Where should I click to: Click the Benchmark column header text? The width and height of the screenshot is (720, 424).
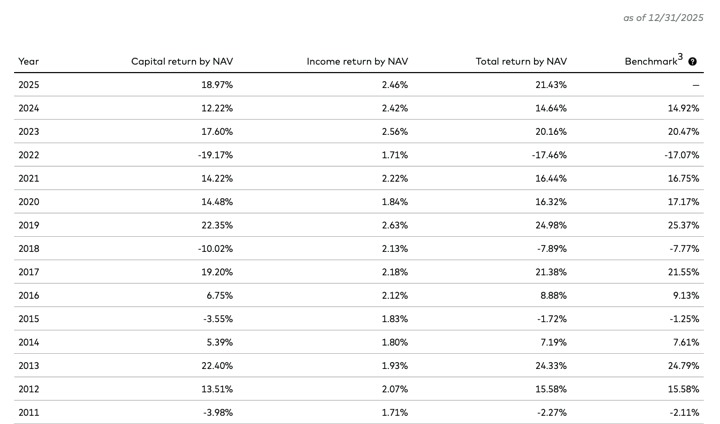(x=650, y=62)
